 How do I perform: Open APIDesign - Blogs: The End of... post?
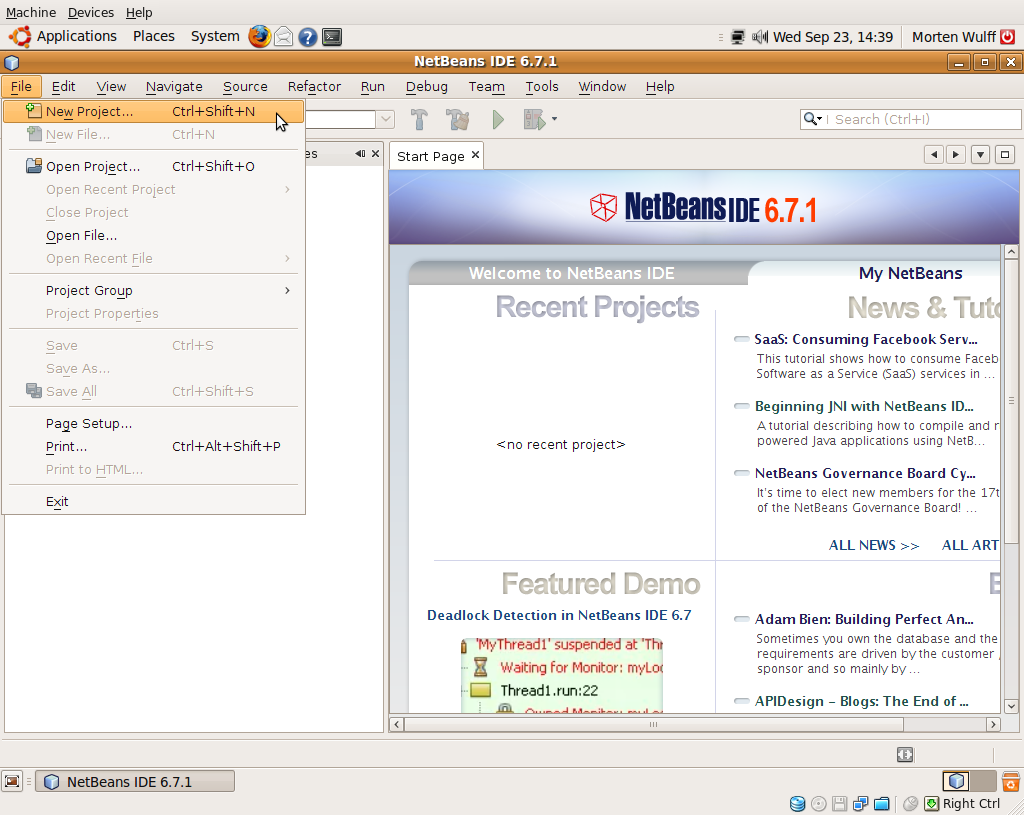pos(861,701)
